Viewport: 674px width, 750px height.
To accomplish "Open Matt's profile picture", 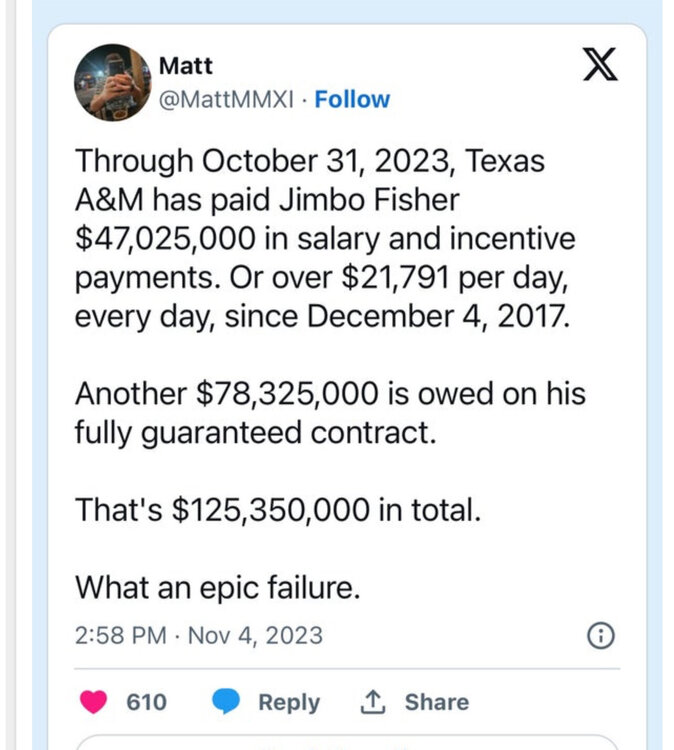I will coord(112,82).
